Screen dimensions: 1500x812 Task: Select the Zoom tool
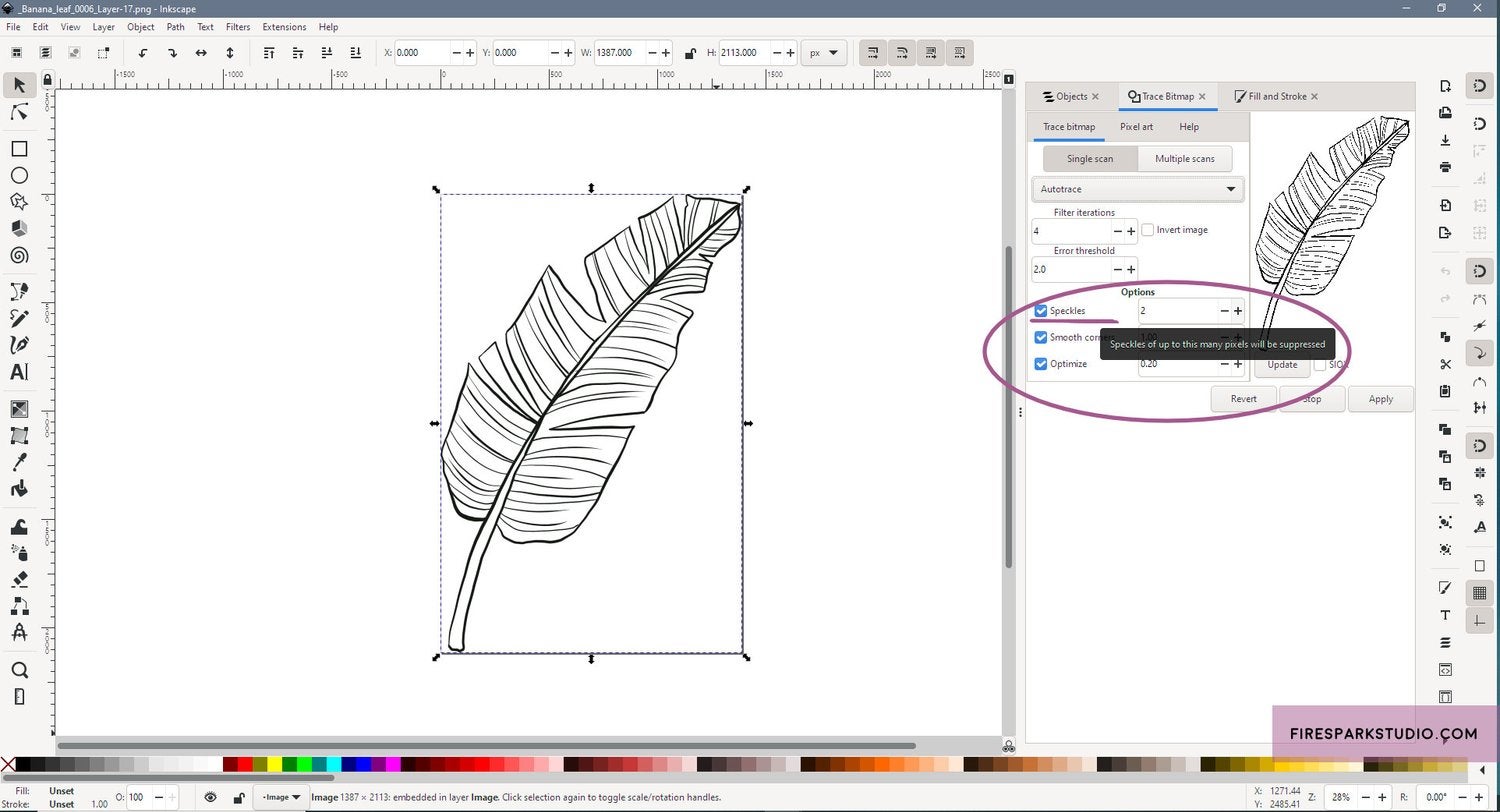pyautogui.click(x=18, y=670)
